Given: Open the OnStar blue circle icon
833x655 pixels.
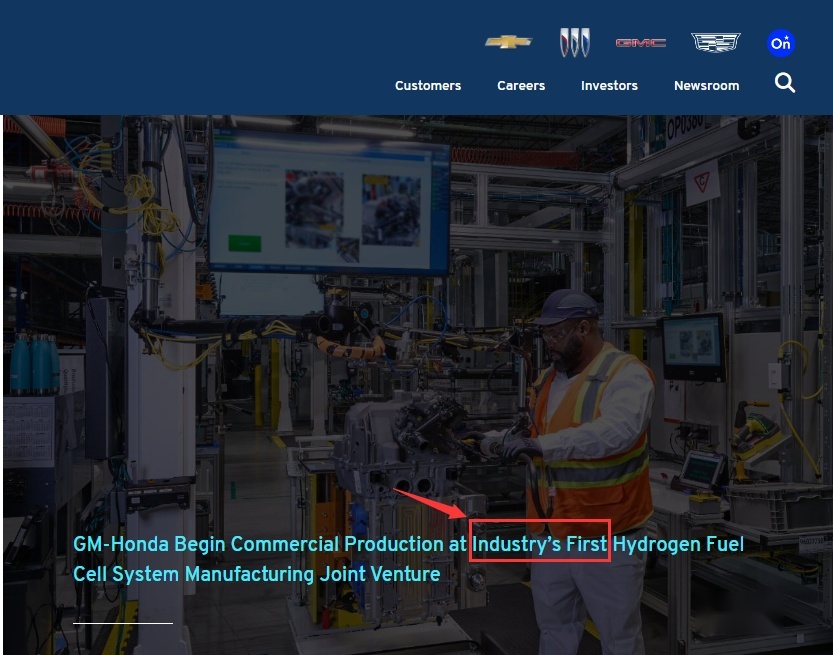Looking at the screenshot, I should pyautogui.click(x=780, y=43).
